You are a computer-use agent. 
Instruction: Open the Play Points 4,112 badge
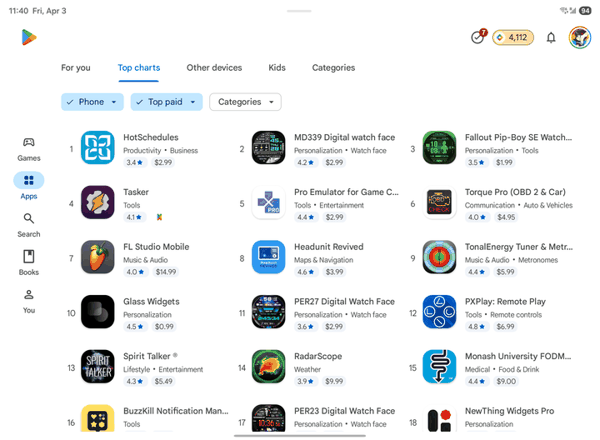(x=513, y=37)
